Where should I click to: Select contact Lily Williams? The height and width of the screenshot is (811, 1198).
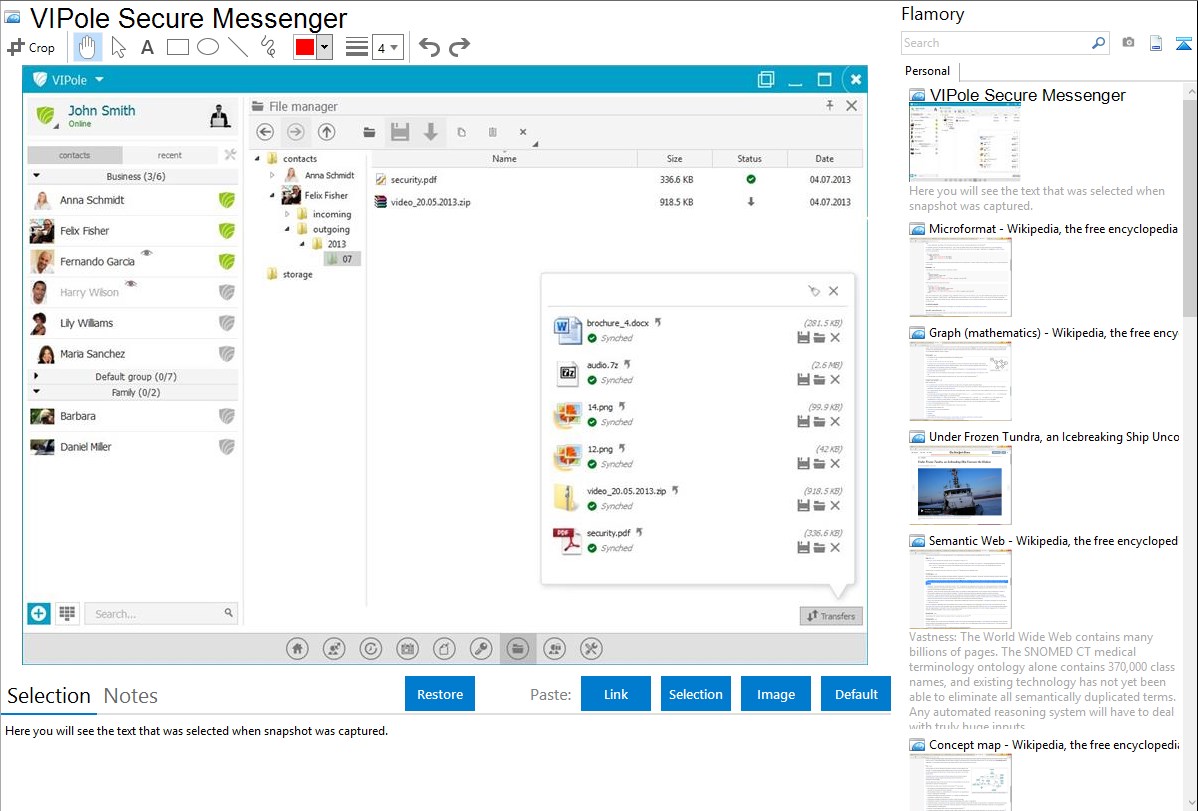coord(133,323)
